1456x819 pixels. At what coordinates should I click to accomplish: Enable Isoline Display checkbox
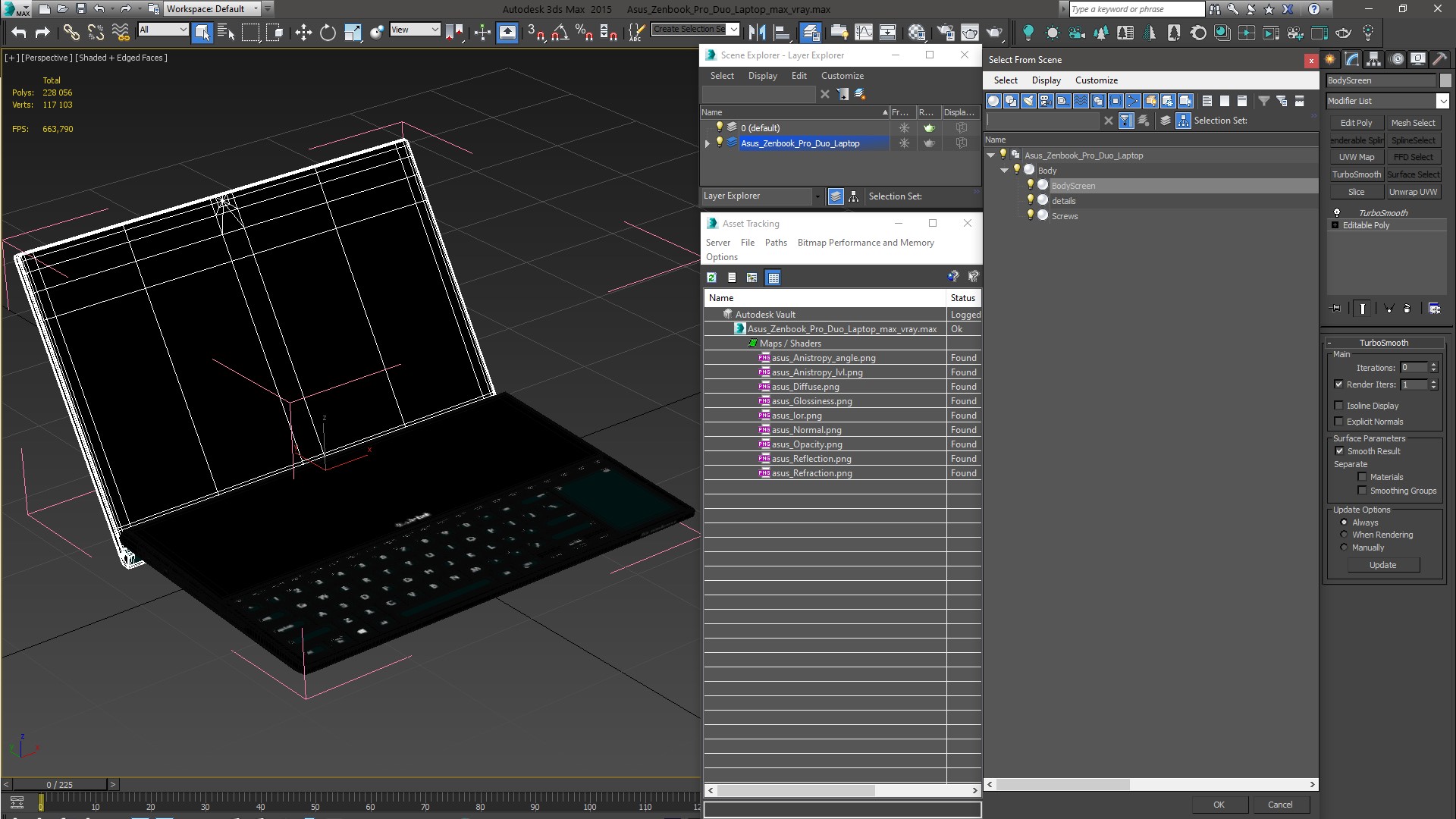pos(1338,406)
